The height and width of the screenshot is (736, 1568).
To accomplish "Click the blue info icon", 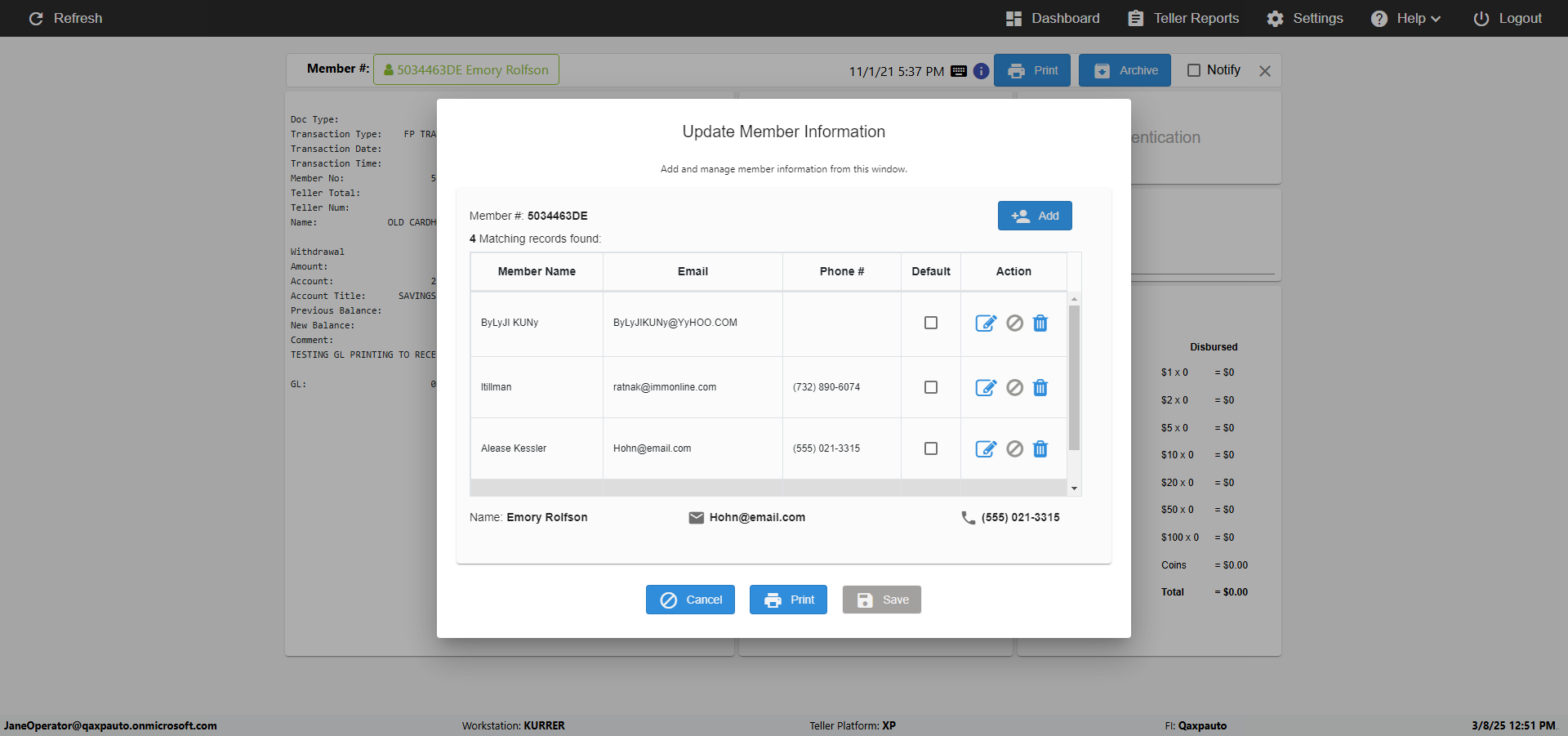I will (982, 71).
